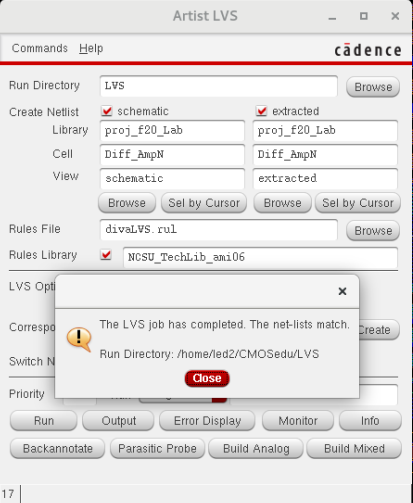The width and height of the screenshot is (413, 503).
Task: Click Sel by Cursor under schematic column
Action: tap(204, 203)
